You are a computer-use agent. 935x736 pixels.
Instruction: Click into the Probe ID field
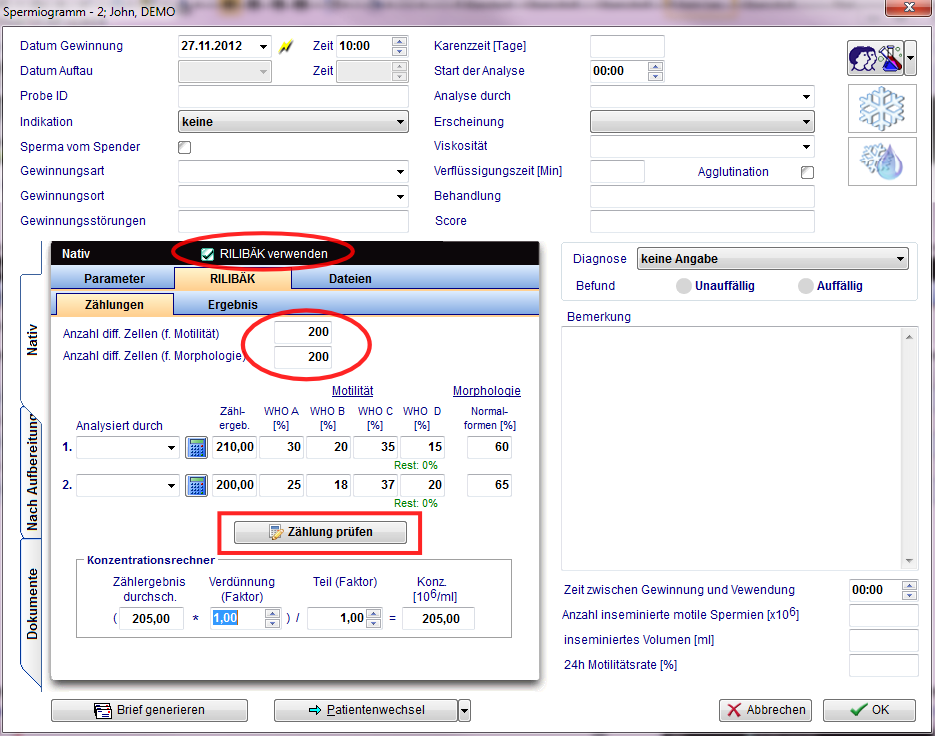(x=293, y=97)
